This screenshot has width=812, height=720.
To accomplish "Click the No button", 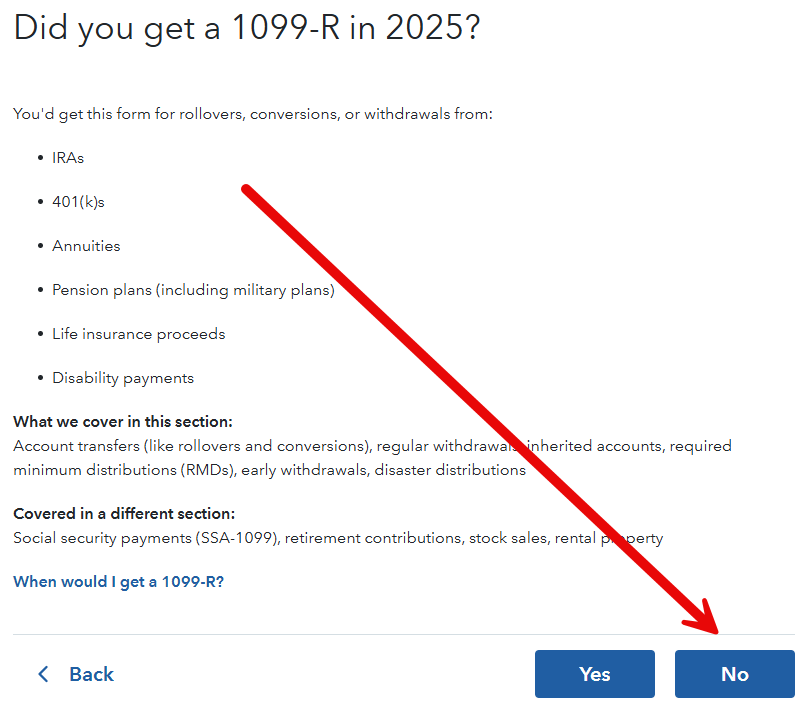I will pyautogui.click(x=734, y=674).
